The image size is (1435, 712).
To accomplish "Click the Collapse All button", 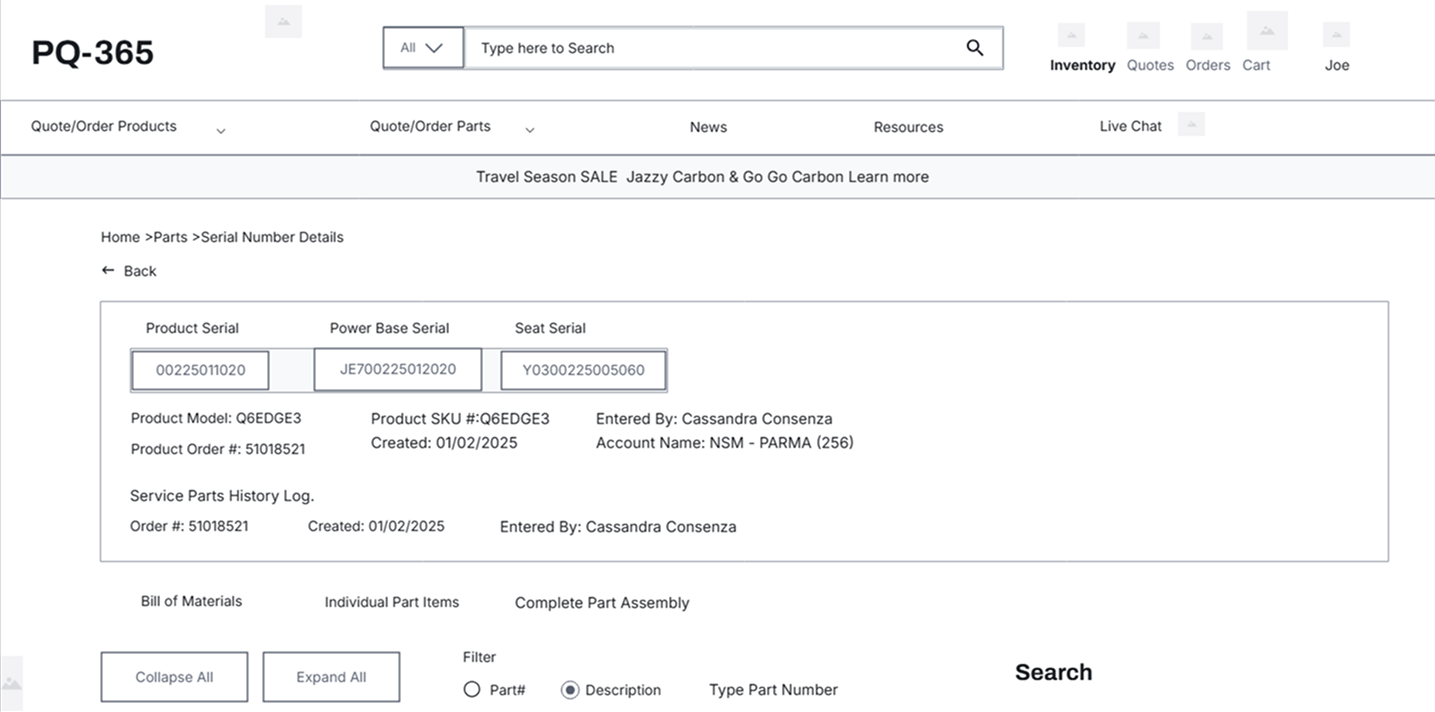I will click(174, 677).
